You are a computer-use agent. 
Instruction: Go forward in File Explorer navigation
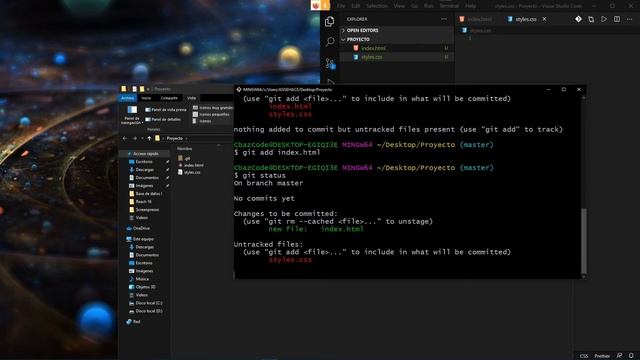tap(134, 138)
